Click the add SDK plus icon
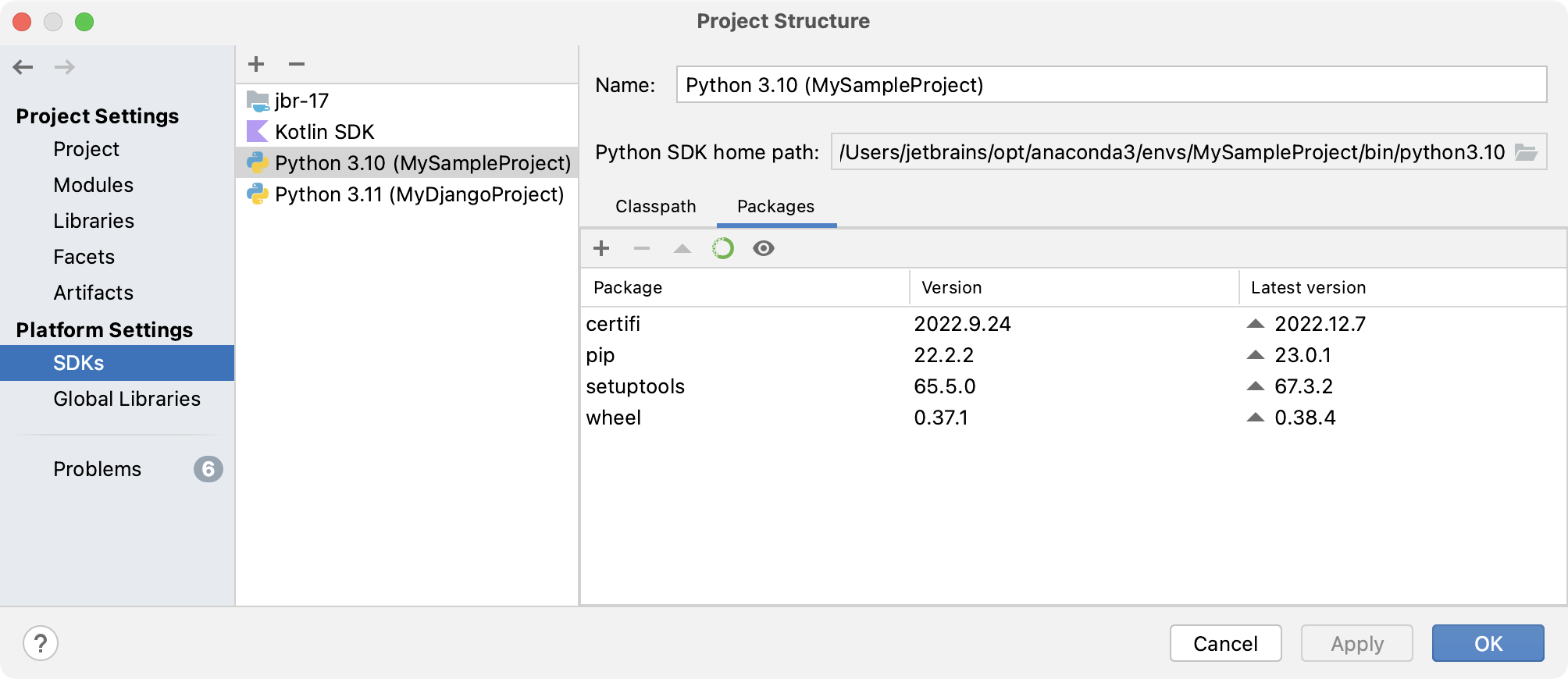This screenshot has height=679, width=1568. click(256, 64)
